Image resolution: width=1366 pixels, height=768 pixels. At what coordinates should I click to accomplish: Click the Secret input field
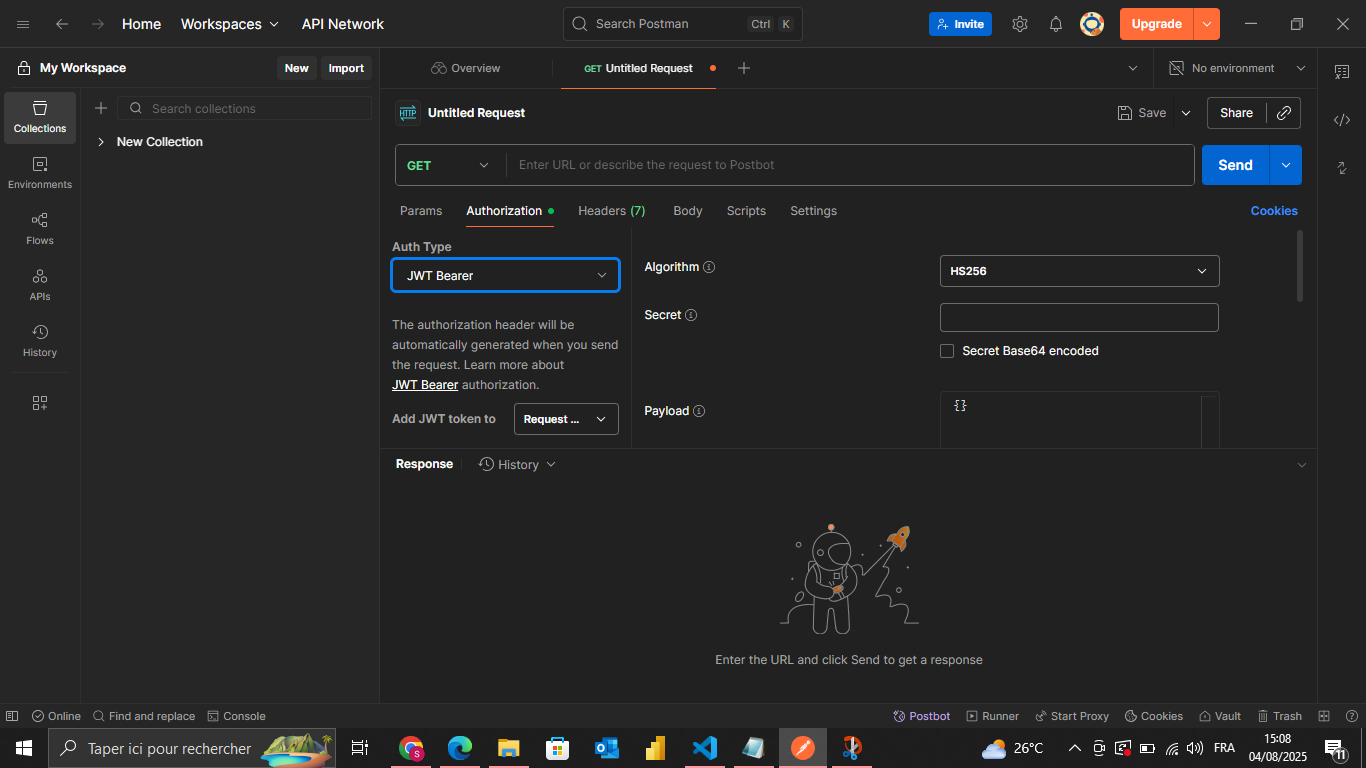coord(1079,317)
